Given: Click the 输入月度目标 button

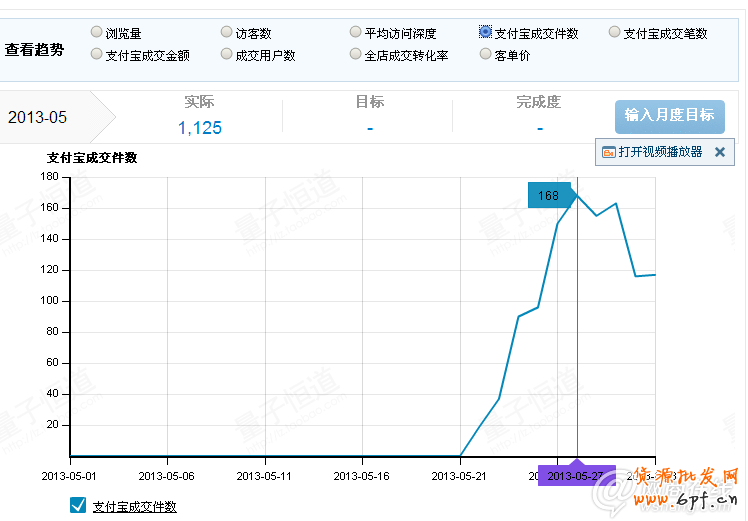Looking at the screenshot, I should [669, 116].
